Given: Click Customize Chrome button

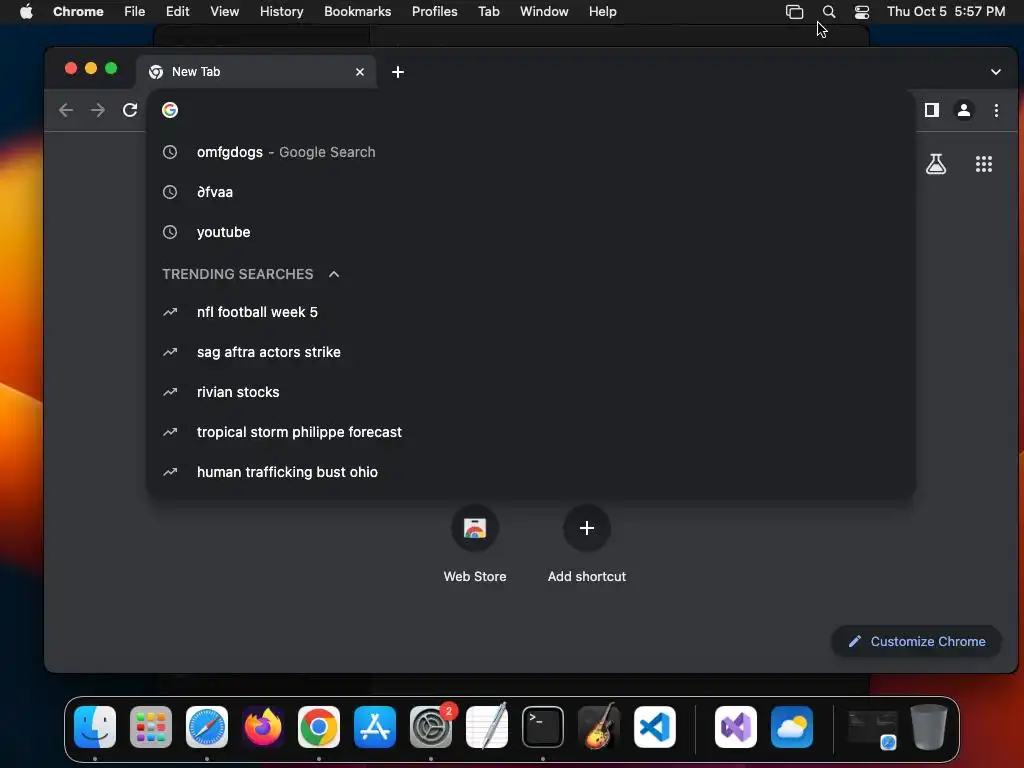Looking at the screenshot, I should pyautogui.click(x=916, y=641).
